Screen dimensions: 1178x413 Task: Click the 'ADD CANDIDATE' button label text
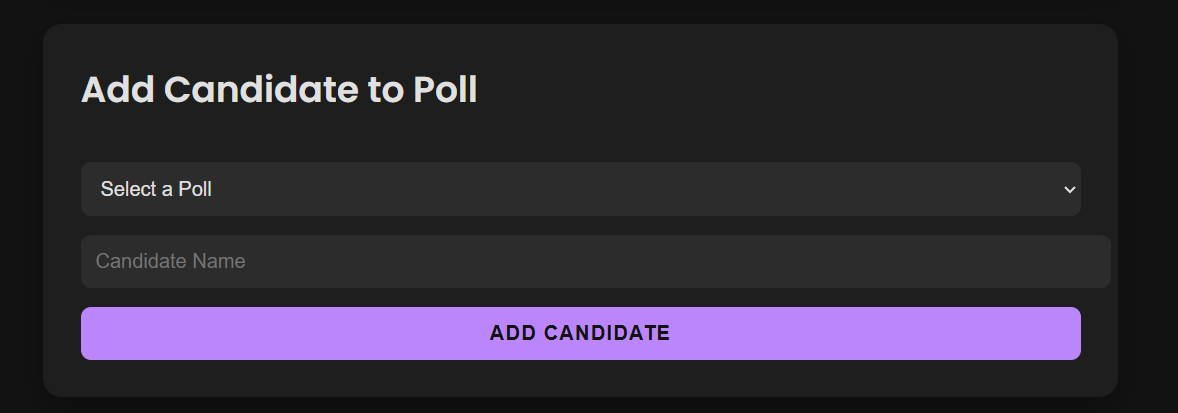click(580, 333)
